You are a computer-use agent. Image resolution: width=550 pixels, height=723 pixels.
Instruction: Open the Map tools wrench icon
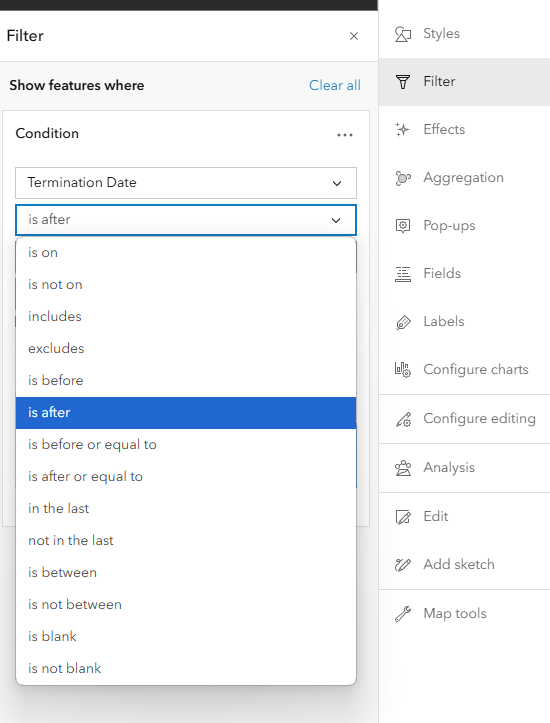[402, 614]
